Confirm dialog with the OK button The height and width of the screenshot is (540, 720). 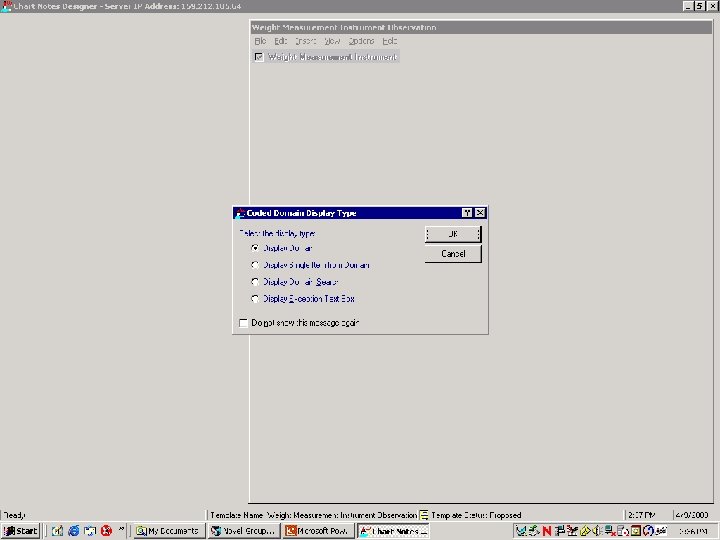click(x=453, y=234)
